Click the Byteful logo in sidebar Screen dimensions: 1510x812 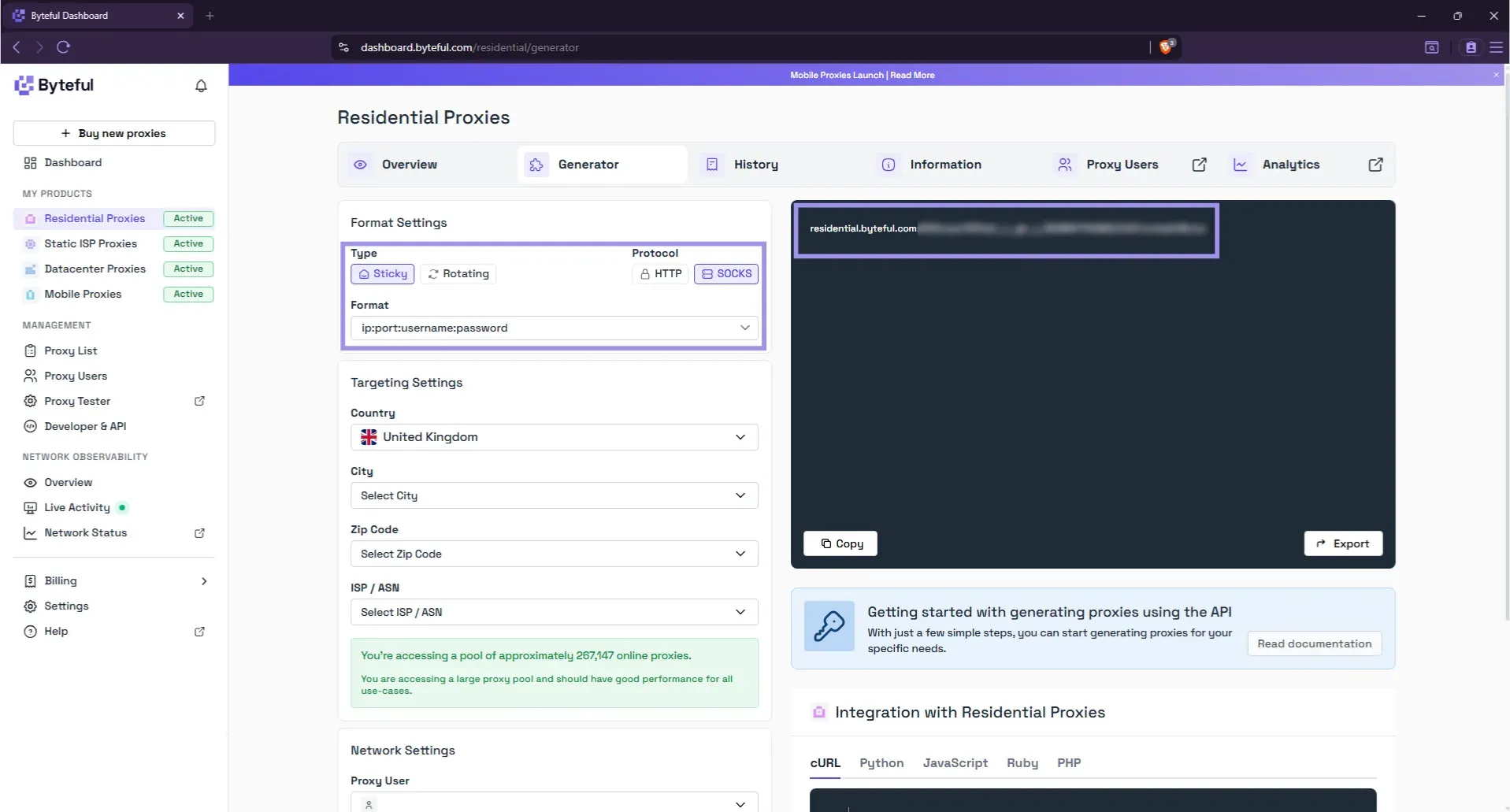[54, 85]
